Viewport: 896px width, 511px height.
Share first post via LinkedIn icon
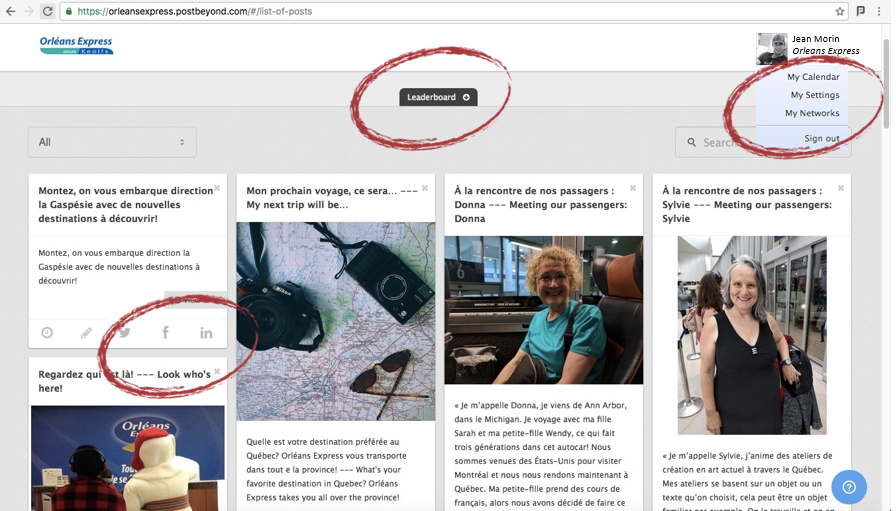(x=206, y=333)
